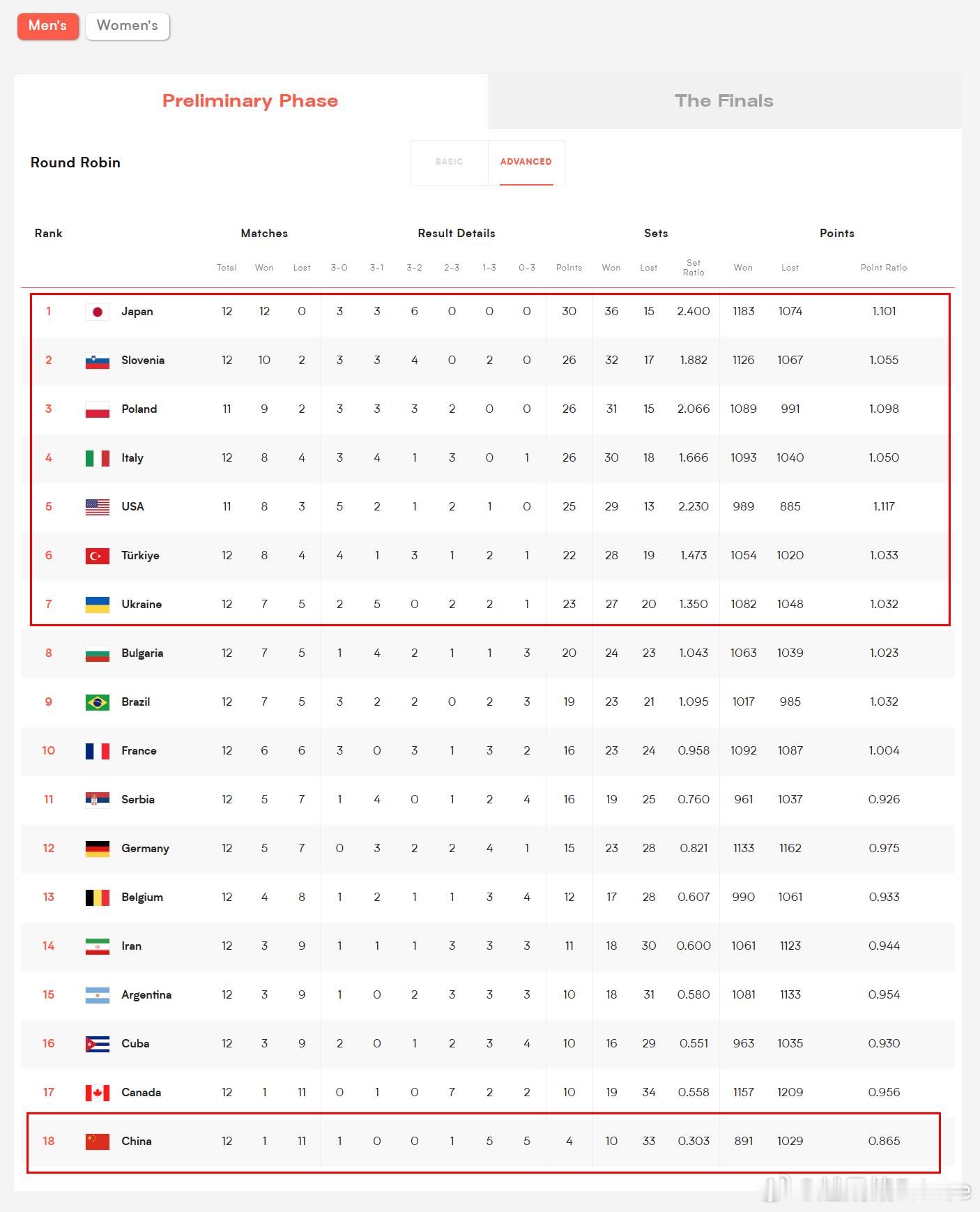This screenshot has height=1212, width=980.
Task: Click the Argentina flag icon
Action: click(98, 995)
